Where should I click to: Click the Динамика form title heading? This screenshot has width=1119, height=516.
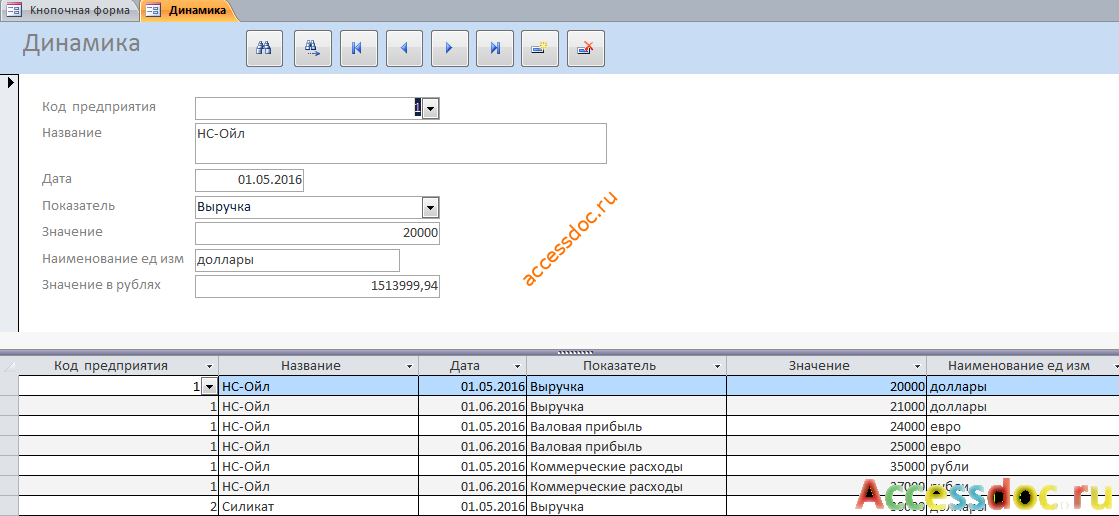[x=81, y=44]
